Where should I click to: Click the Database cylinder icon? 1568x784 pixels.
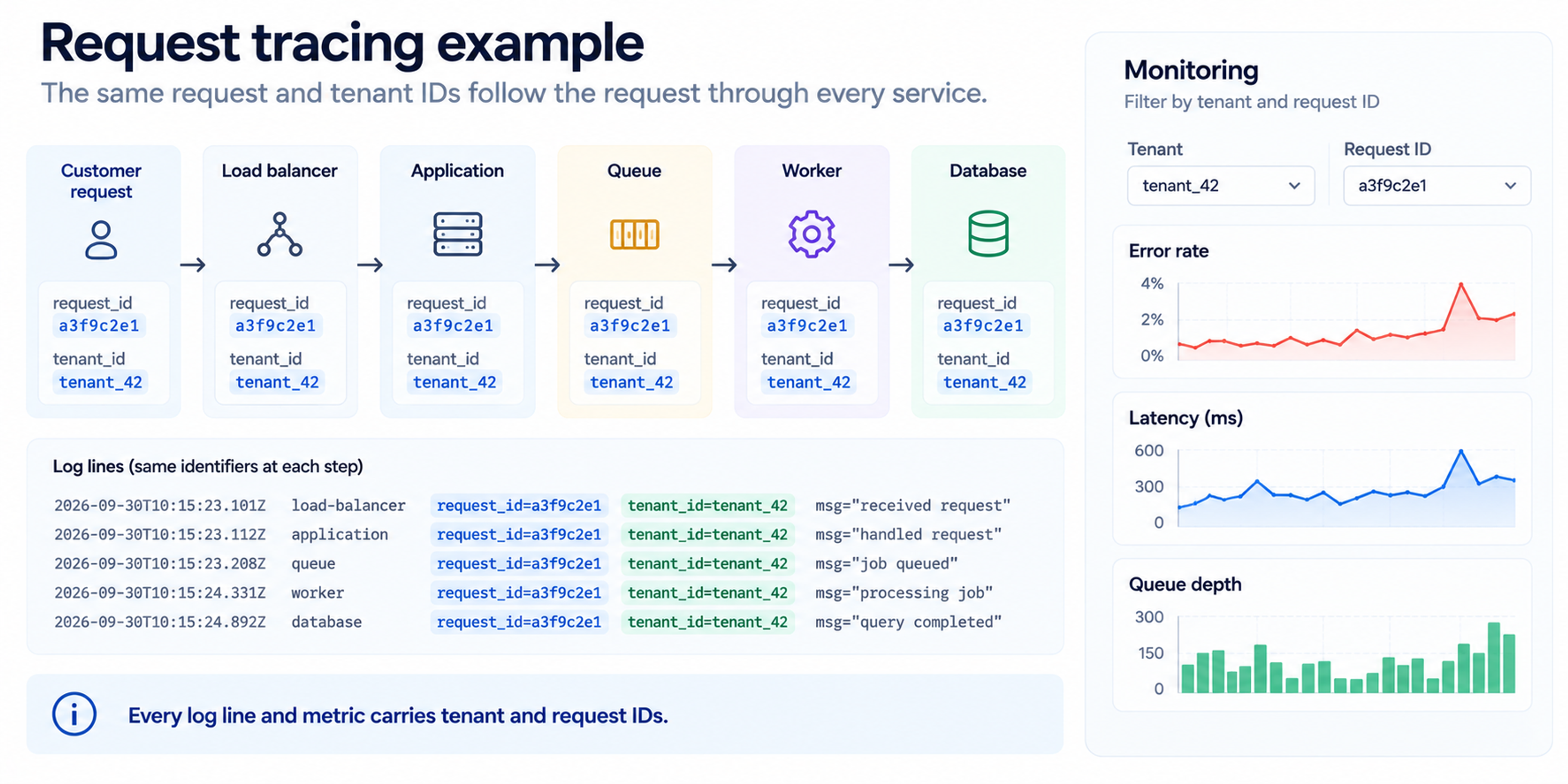click(x=988, y=234)
